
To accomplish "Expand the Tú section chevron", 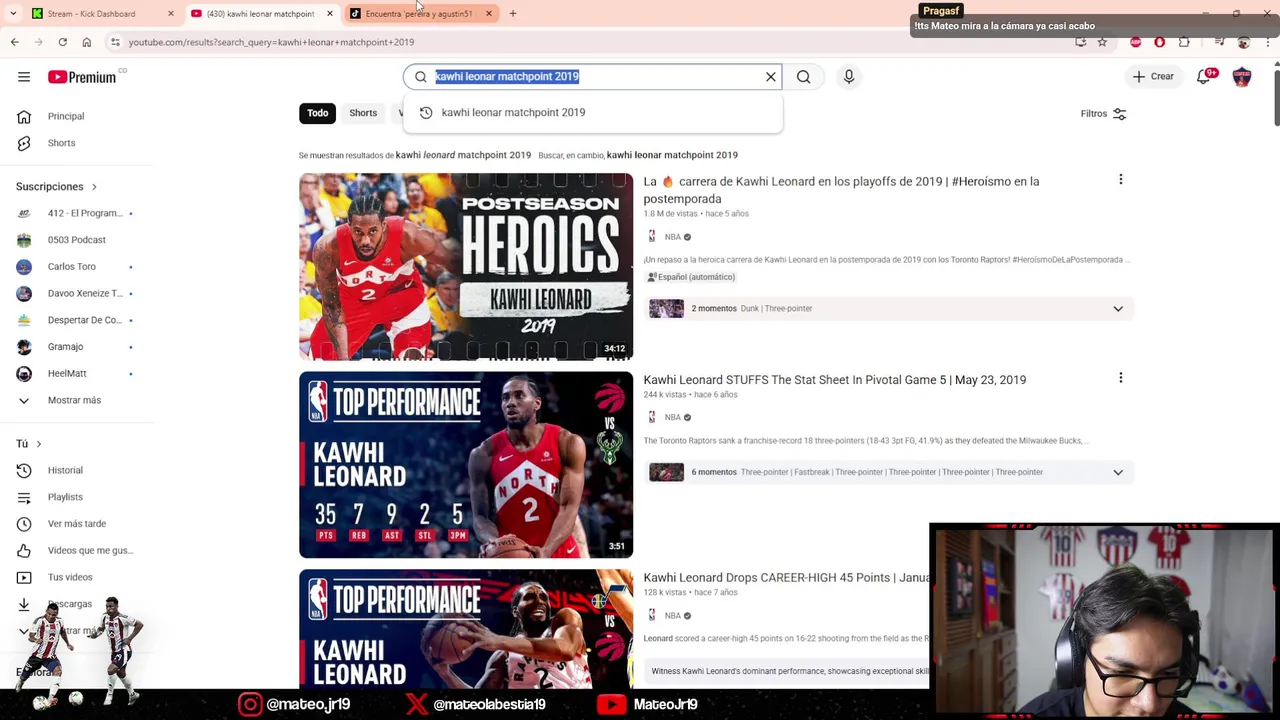I will (39, 444).
